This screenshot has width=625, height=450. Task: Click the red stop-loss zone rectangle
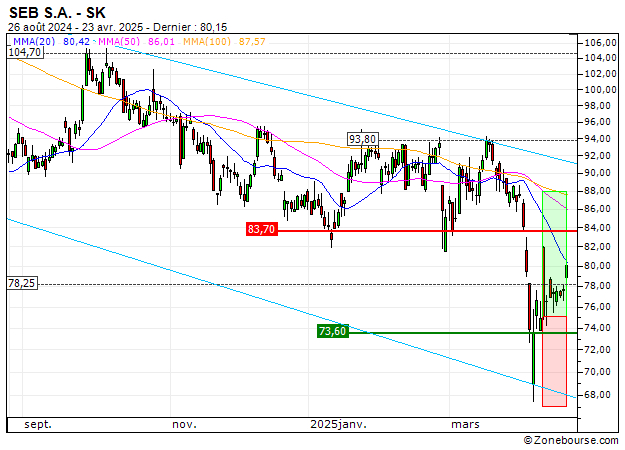coord(554,362)
